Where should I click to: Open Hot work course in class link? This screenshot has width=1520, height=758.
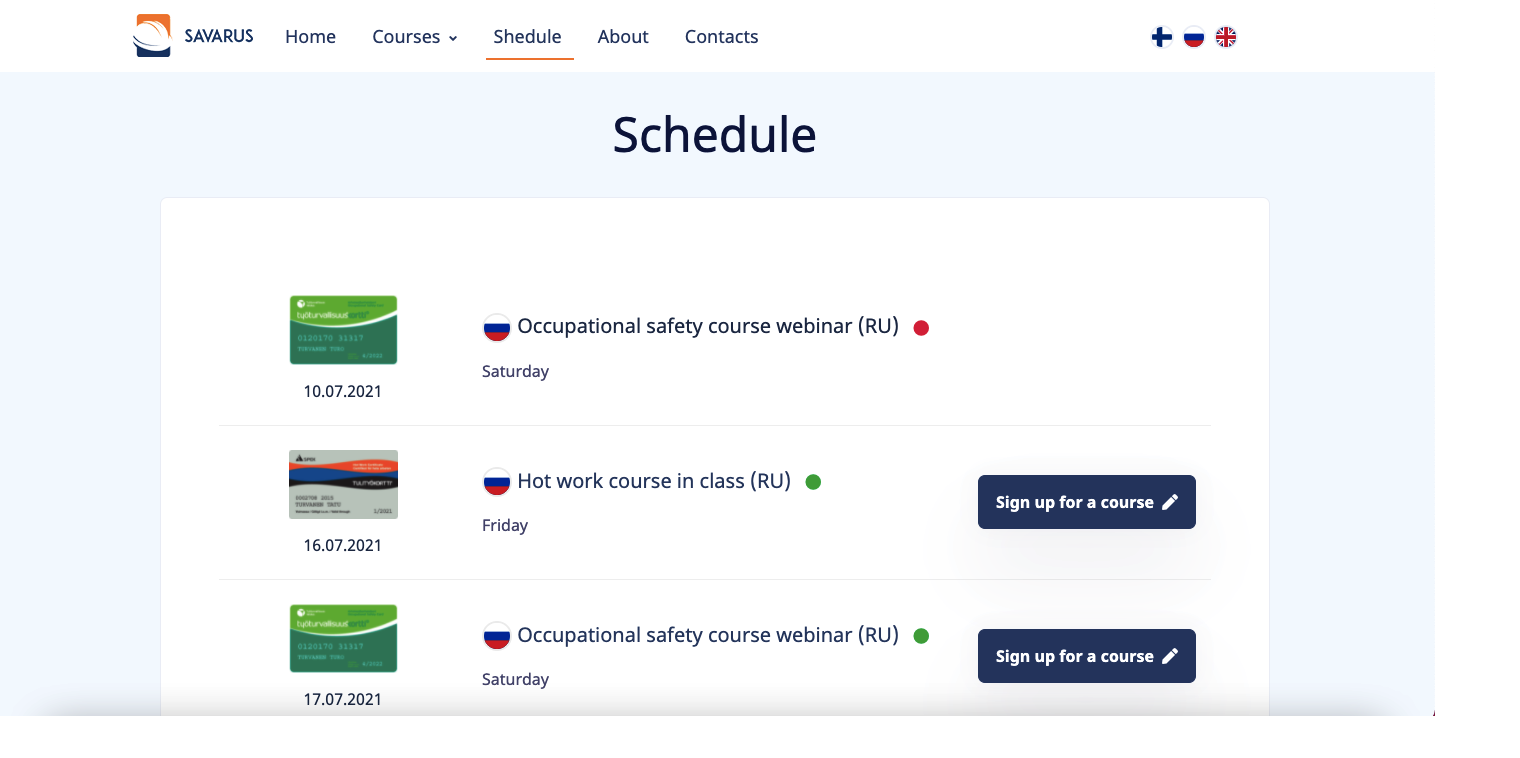point(654,482)
